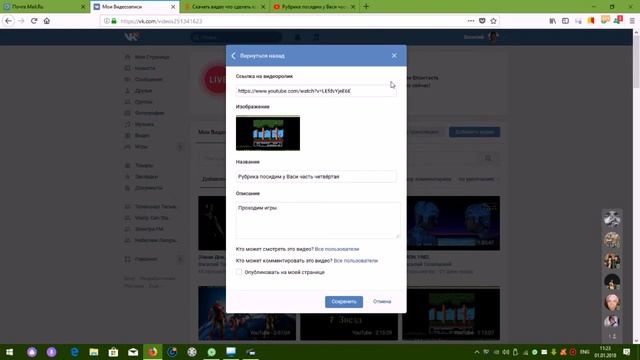Click Добавить видео button behind dialog
Image resolution: width=640 pixels, height=360 pixels.
(474, 132)
